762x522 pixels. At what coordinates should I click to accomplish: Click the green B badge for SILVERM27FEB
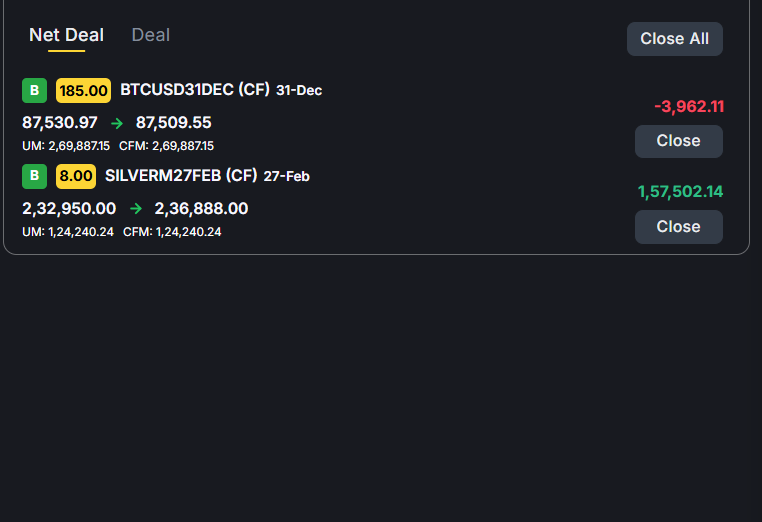click(x=35, y=177)
